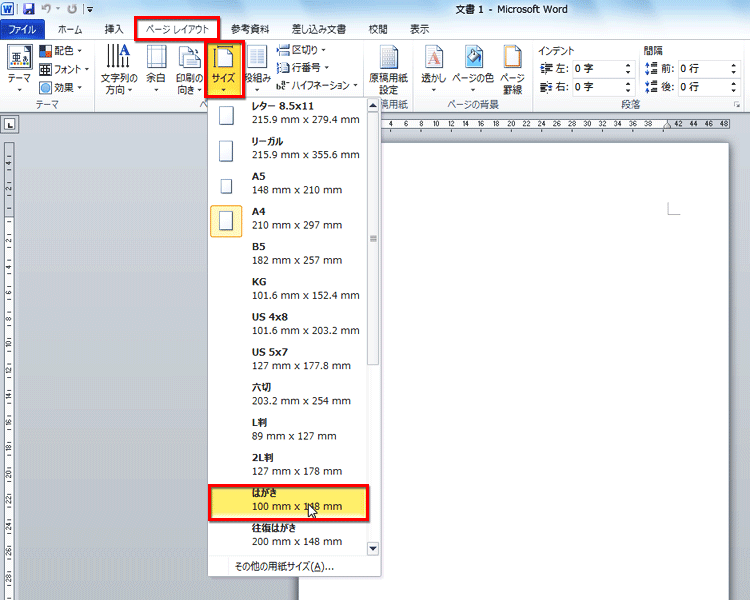Screen dimensions: 750x600
Task: Switch to the Home (ホーム) tab
Action: [70, 29]
